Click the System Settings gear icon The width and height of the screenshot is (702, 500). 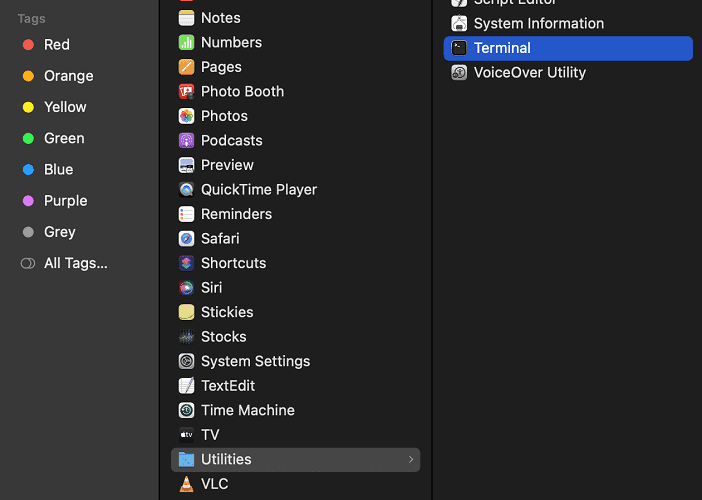[186, 361]
